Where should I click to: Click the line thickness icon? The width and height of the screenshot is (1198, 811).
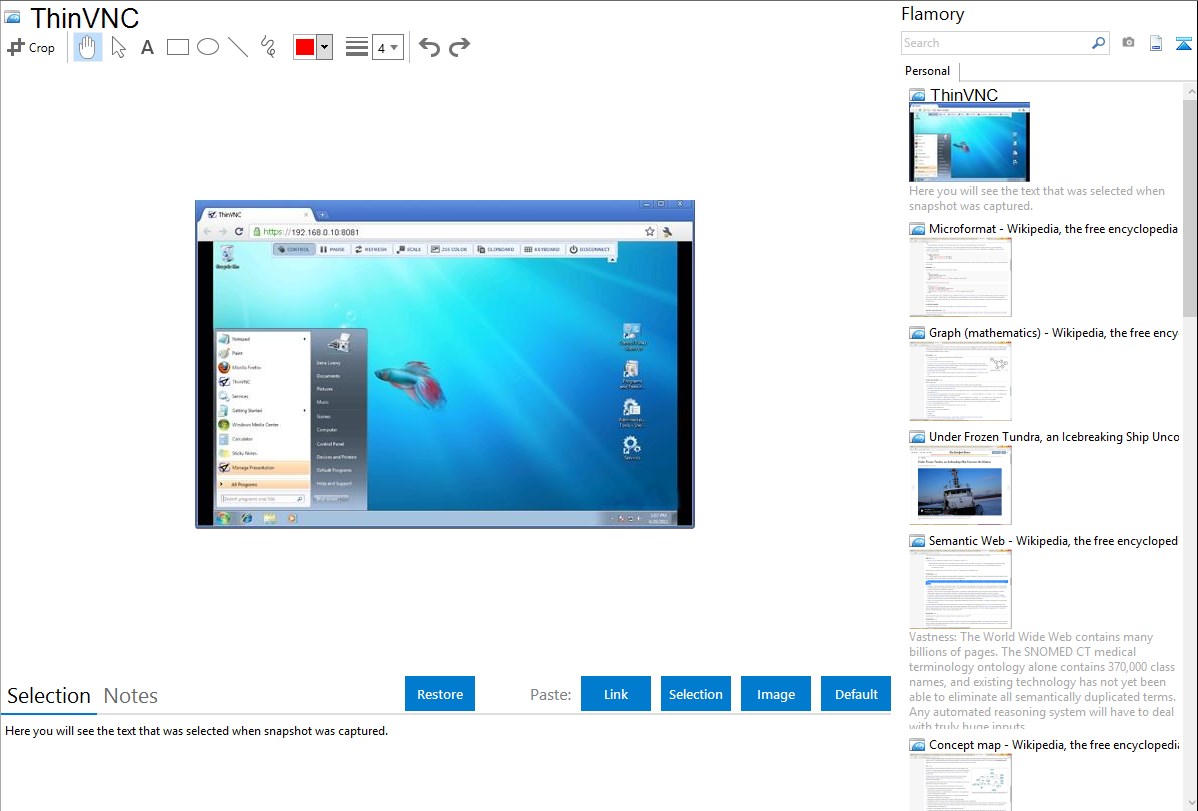point(357,47)
